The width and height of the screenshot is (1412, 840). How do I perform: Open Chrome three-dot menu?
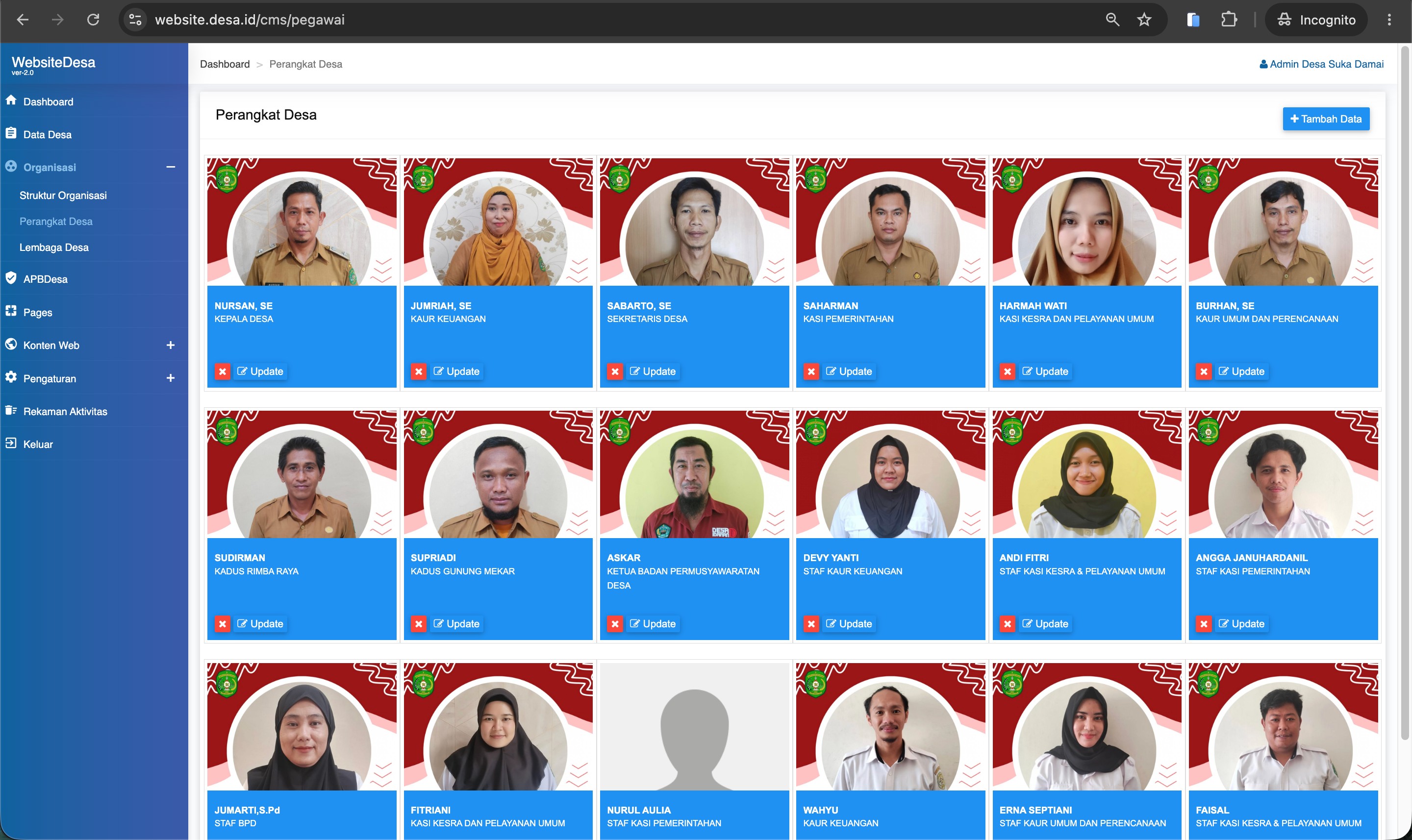click(x=1389, y=20)
